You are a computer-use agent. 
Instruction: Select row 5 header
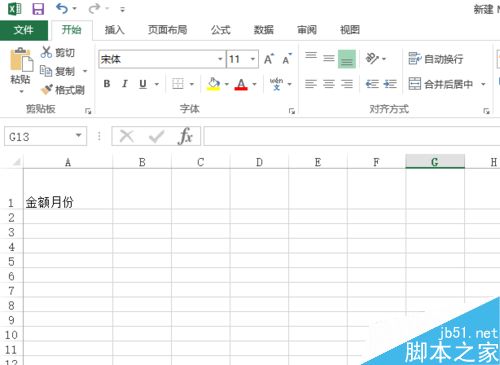[12, 261]
